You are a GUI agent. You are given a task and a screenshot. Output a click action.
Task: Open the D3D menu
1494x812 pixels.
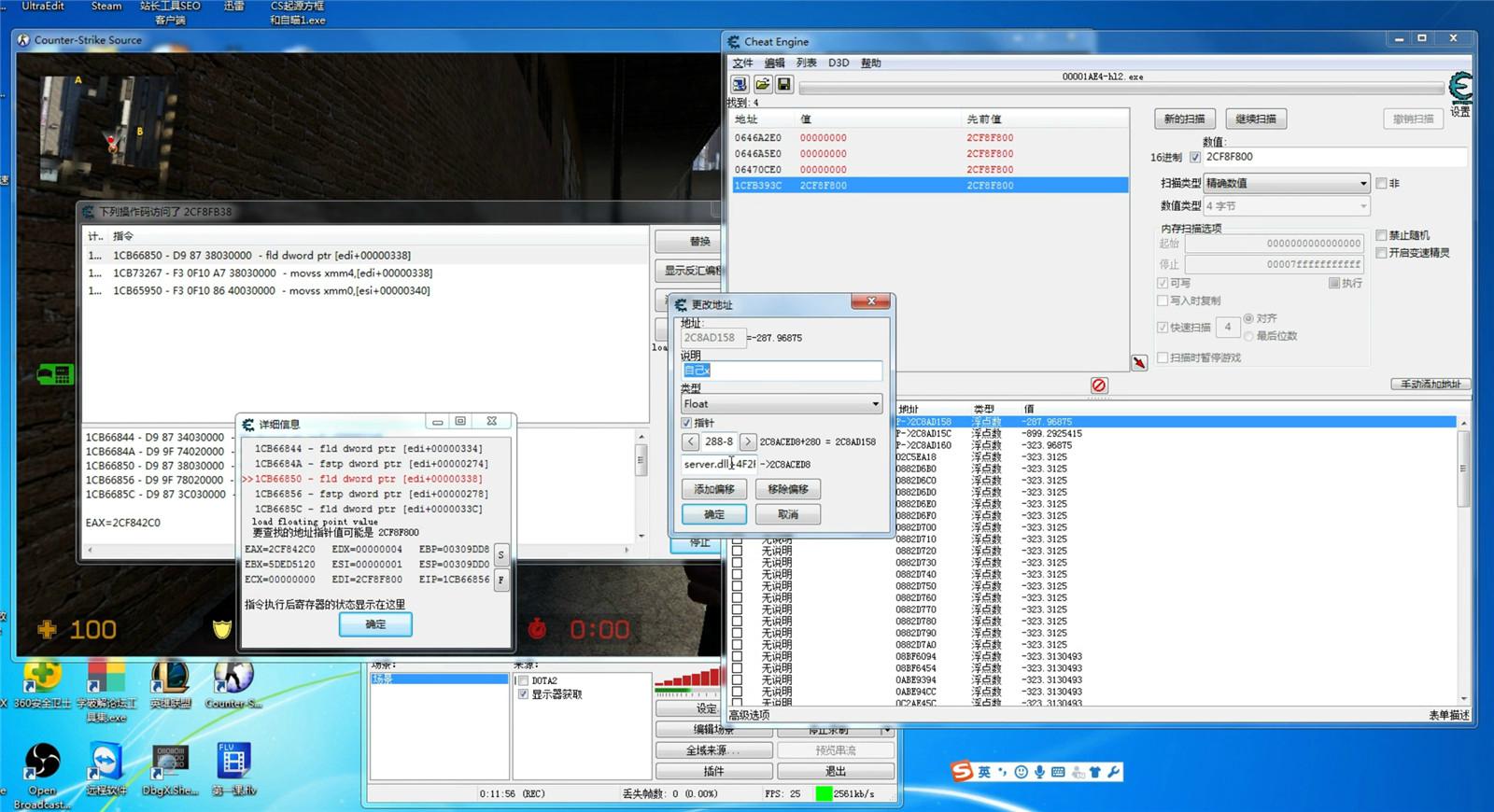[x=839, y=63]
